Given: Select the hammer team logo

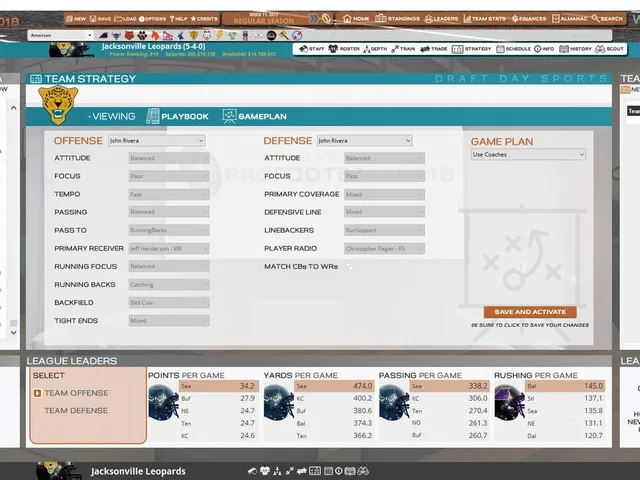Looking at the screenshot, I should click(x=284, y=36).
